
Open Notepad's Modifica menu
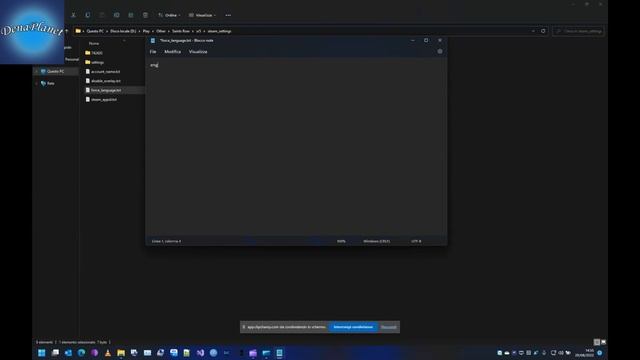click(172, 52)
